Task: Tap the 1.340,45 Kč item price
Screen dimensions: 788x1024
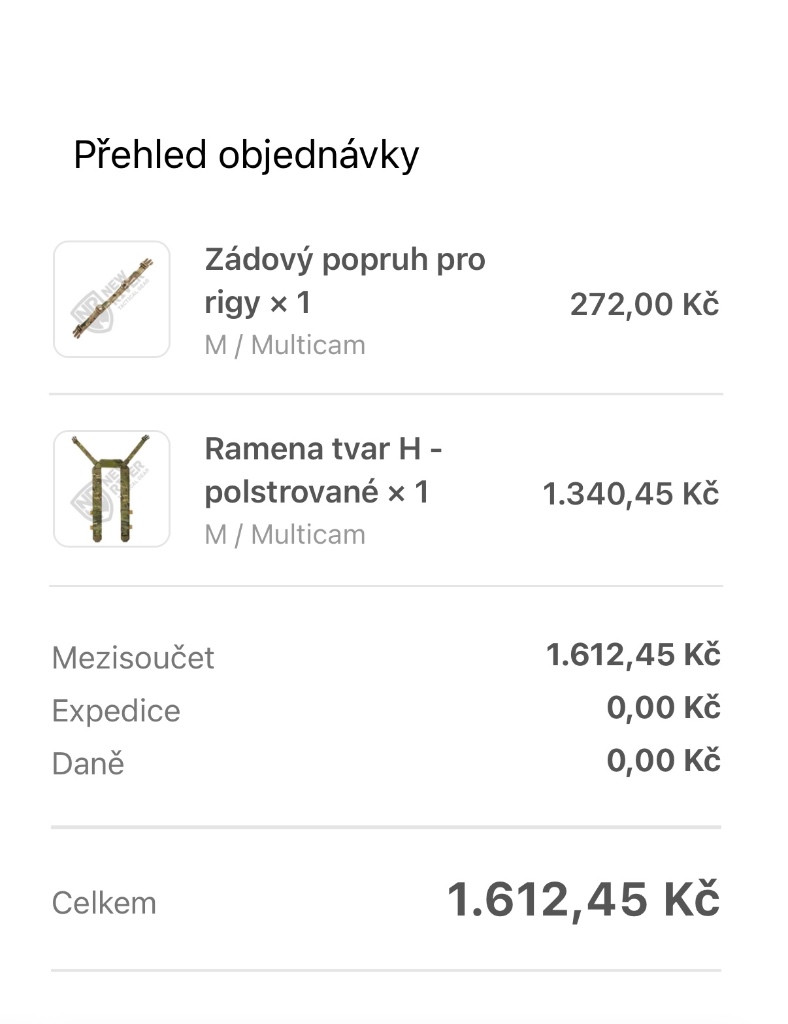Action: tap(630, 494)
